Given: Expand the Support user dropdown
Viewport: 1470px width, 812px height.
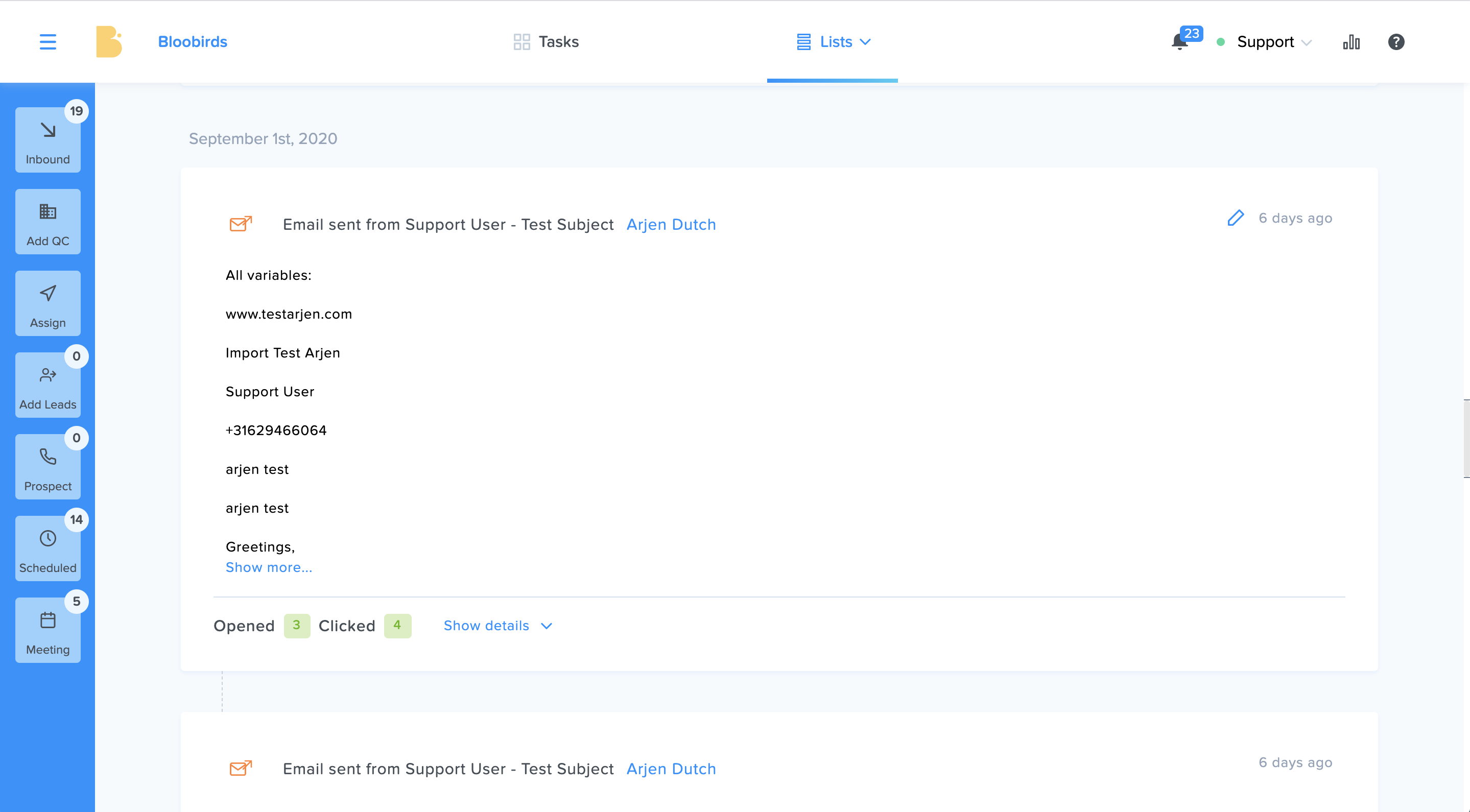Looking at the screenshot, I should point(1274,42).
